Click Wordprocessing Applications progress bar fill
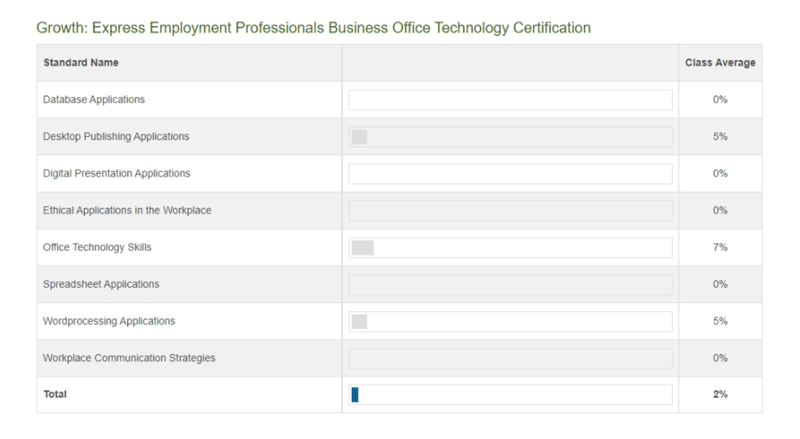This screenshot has height=439, width=800. coord(359,322)
